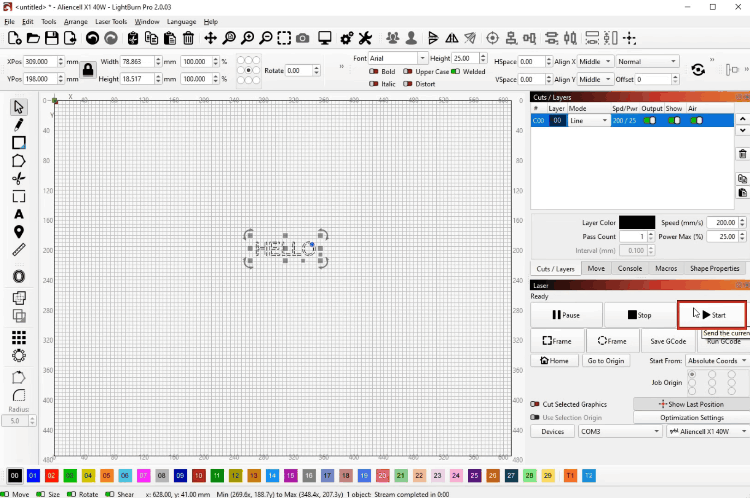Select the Edit Nodes tool
The image size is (750, 498).
coord(18,123)
